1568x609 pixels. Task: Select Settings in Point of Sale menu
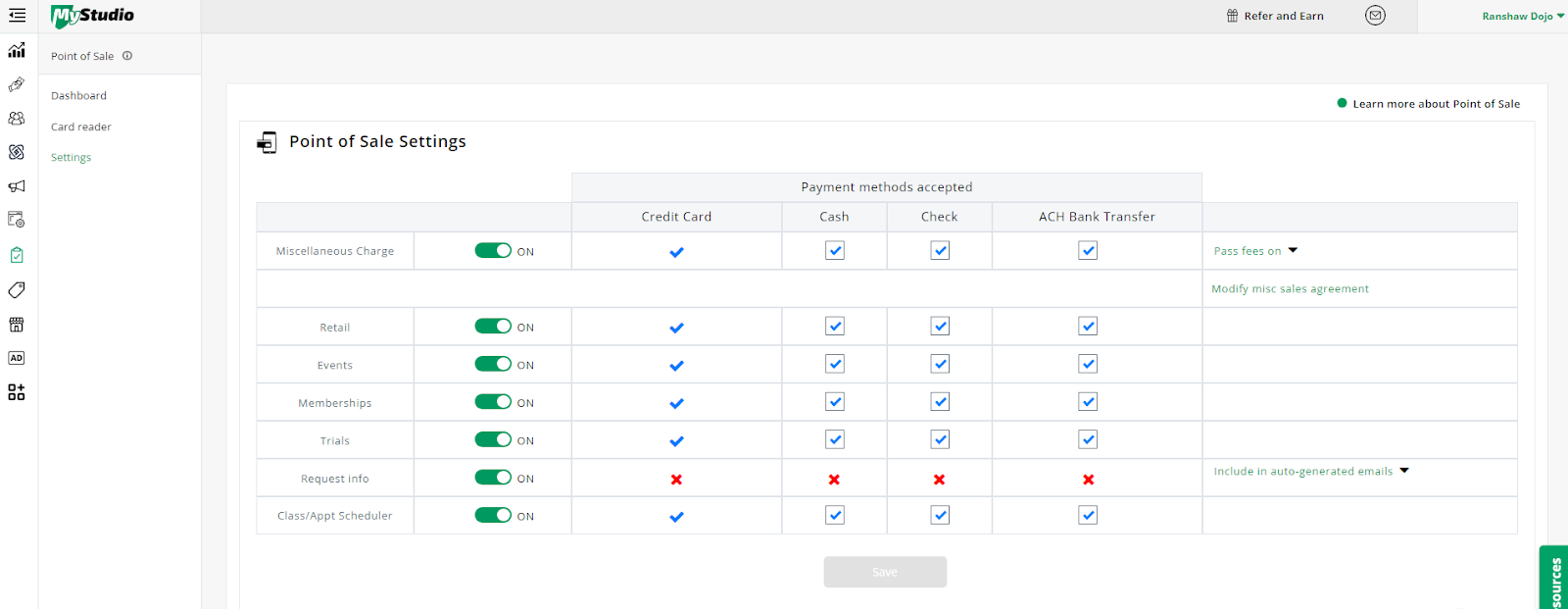[71, 158]
